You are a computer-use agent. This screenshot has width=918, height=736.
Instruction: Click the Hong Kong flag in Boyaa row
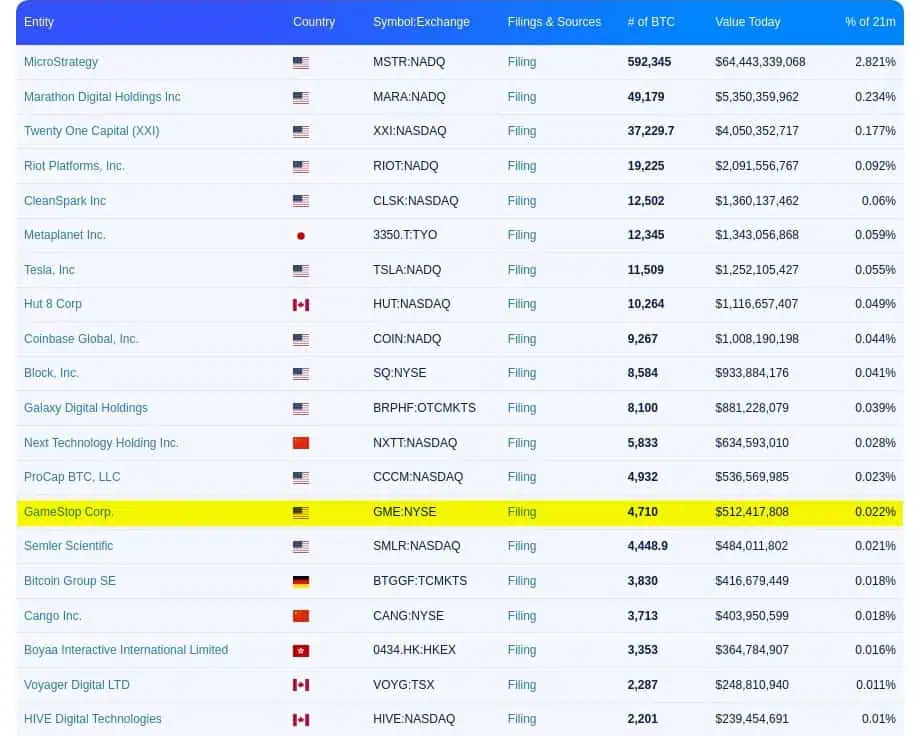click(301, 651)
